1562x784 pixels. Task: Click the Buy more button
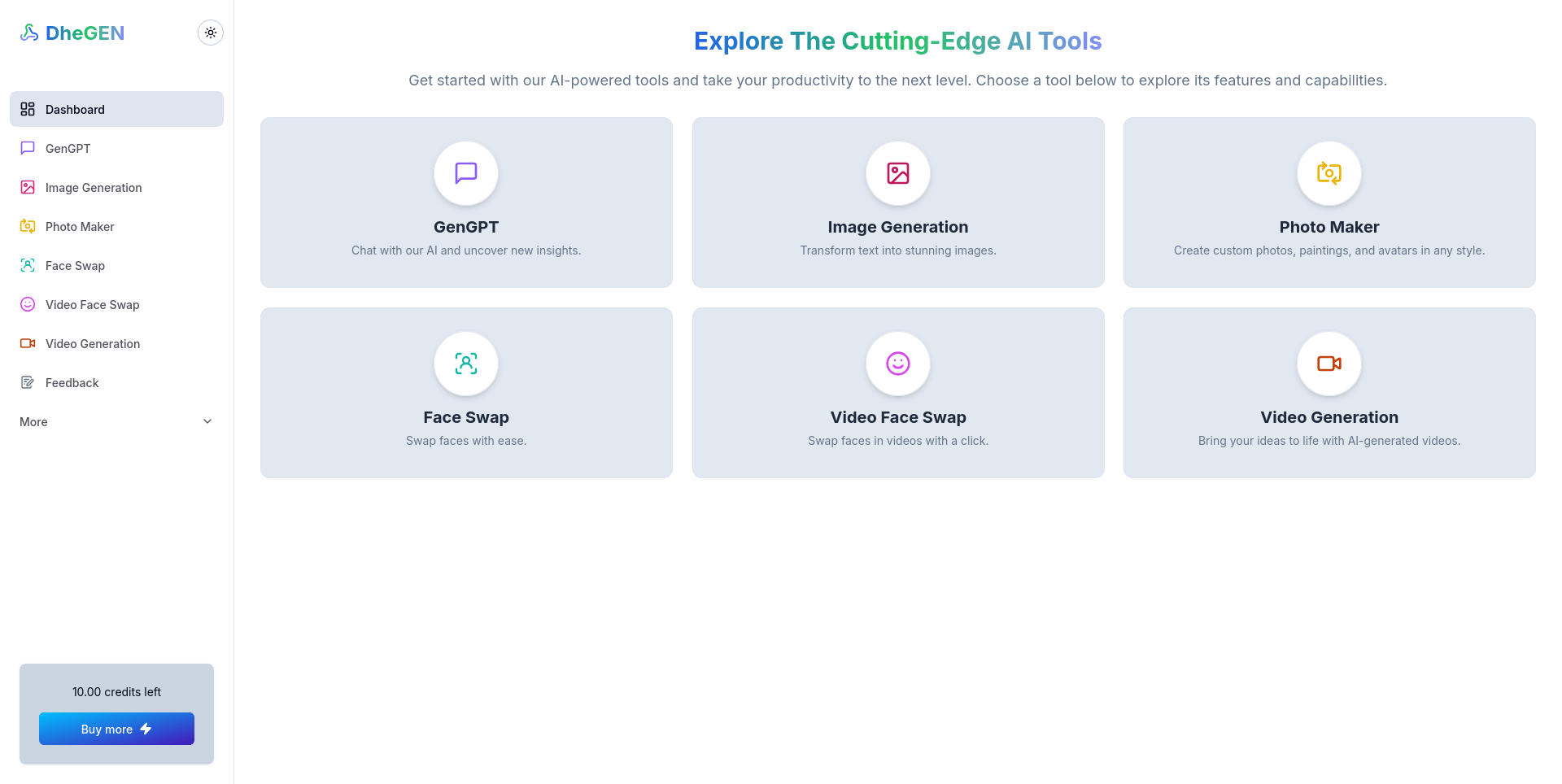pyautogui.click(x=116, y=729)
